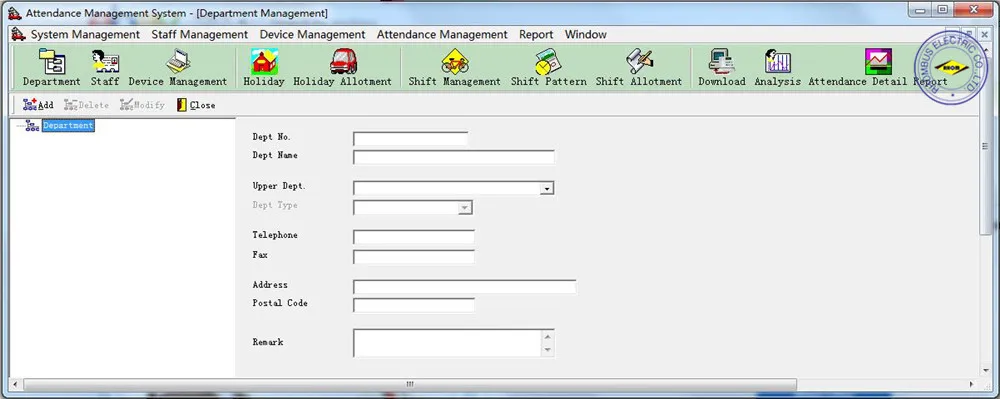
Task: Focus the Address input field
Action: pyautogui.click(x=464, y=287)
